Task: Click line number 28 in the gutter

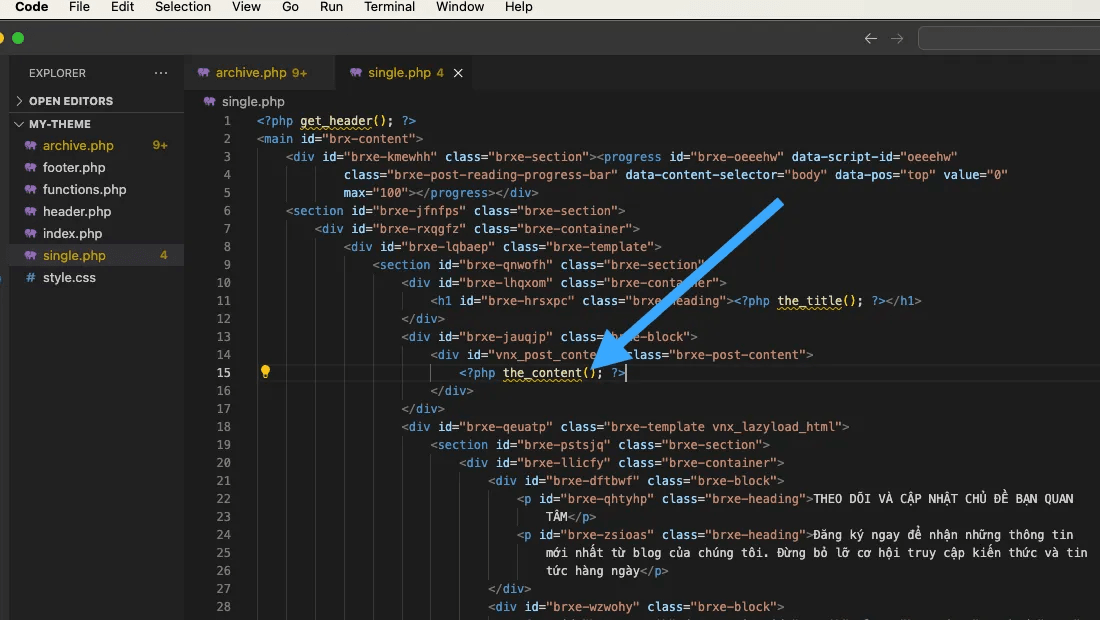Action: 223,607
